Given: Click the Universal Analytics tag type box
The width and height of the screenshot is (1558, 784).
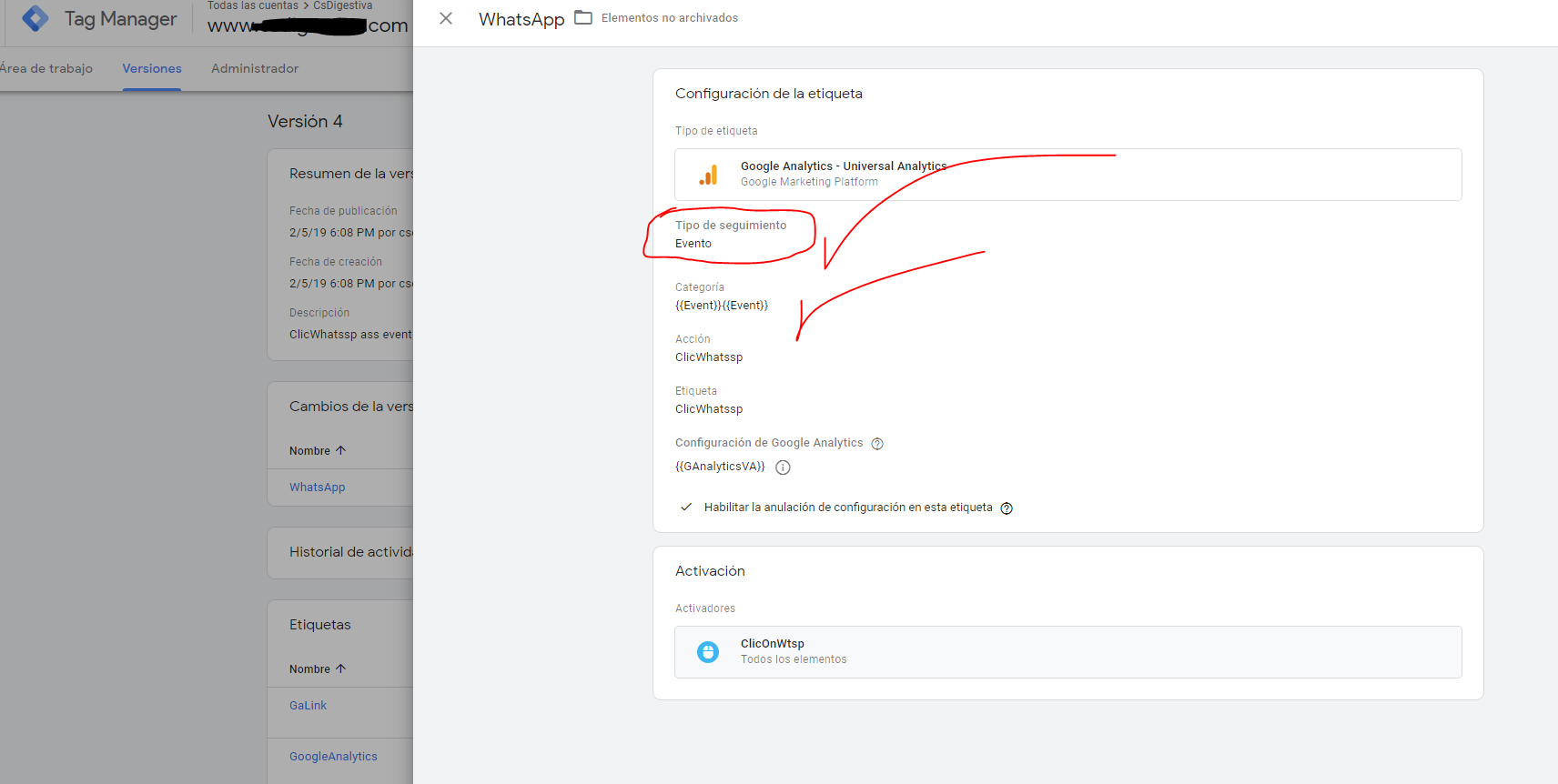Looking at the screenshot, I should [1067, 175].
